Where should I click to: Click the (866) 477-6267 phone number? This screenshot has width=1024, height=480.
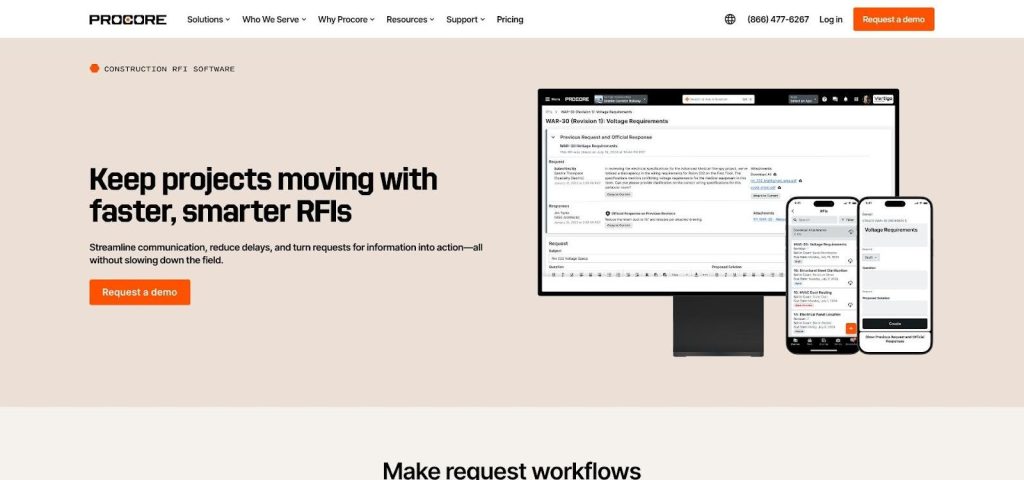pos(778,19)
